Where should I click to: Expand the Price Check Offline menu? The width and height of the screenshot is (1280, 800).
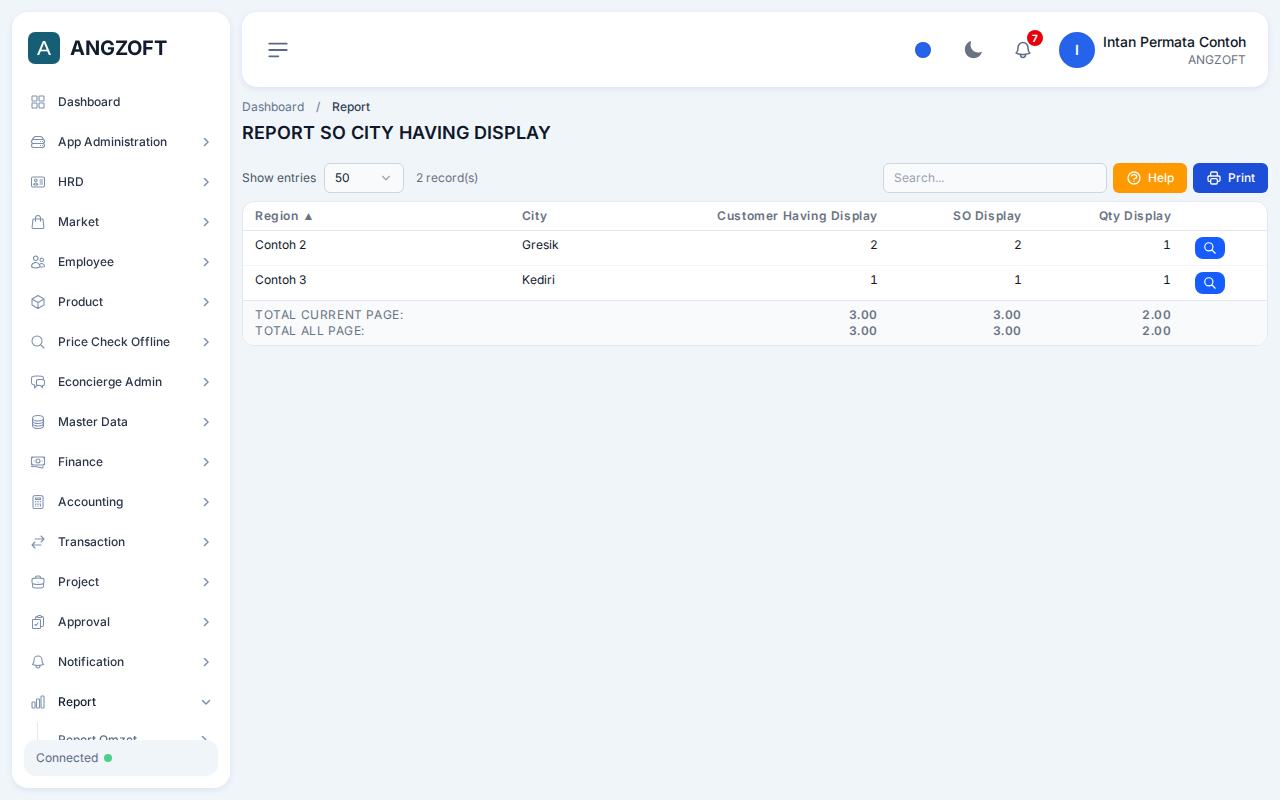121,342
